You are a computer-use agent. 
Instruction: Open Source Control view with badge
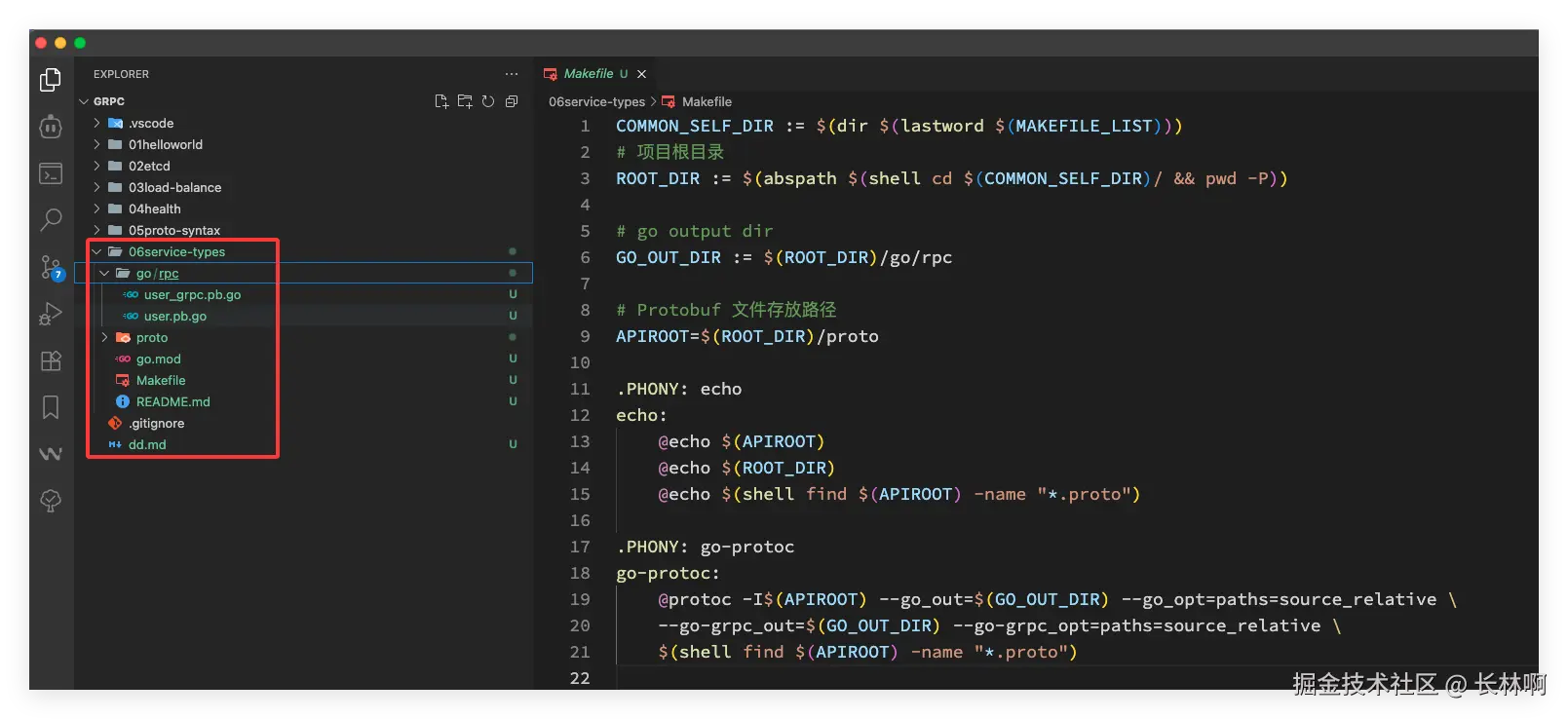[51, 267]
